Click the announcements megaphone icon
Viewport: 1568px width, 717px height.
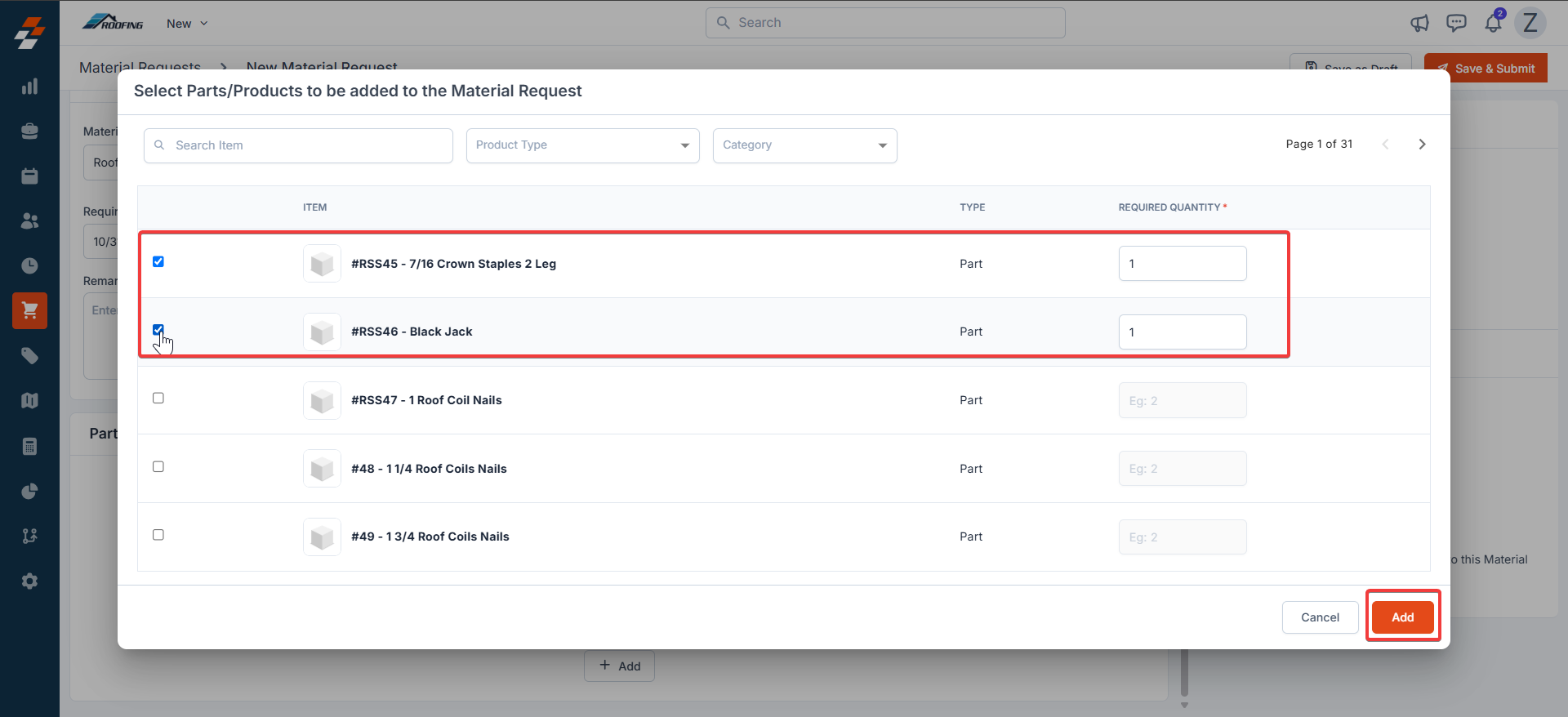coord(1419,23)
